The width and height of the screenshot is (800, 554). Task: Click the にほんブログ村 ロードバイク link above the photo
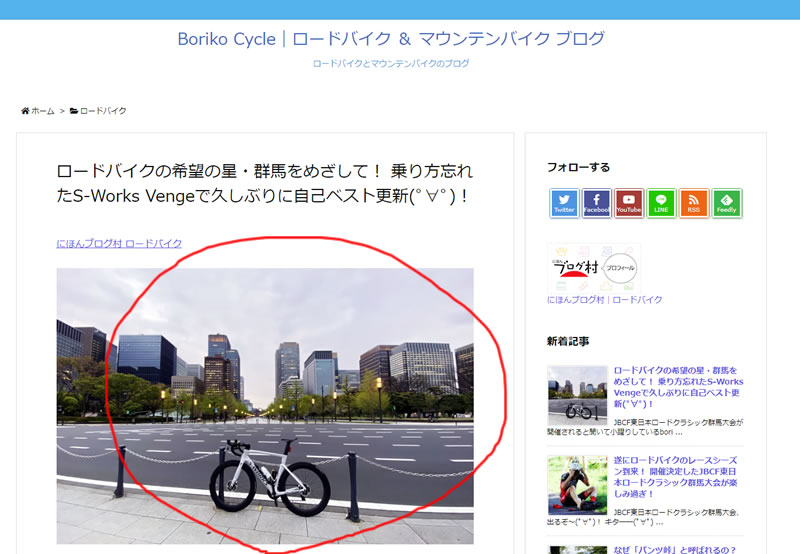click(x=119, y=243)
